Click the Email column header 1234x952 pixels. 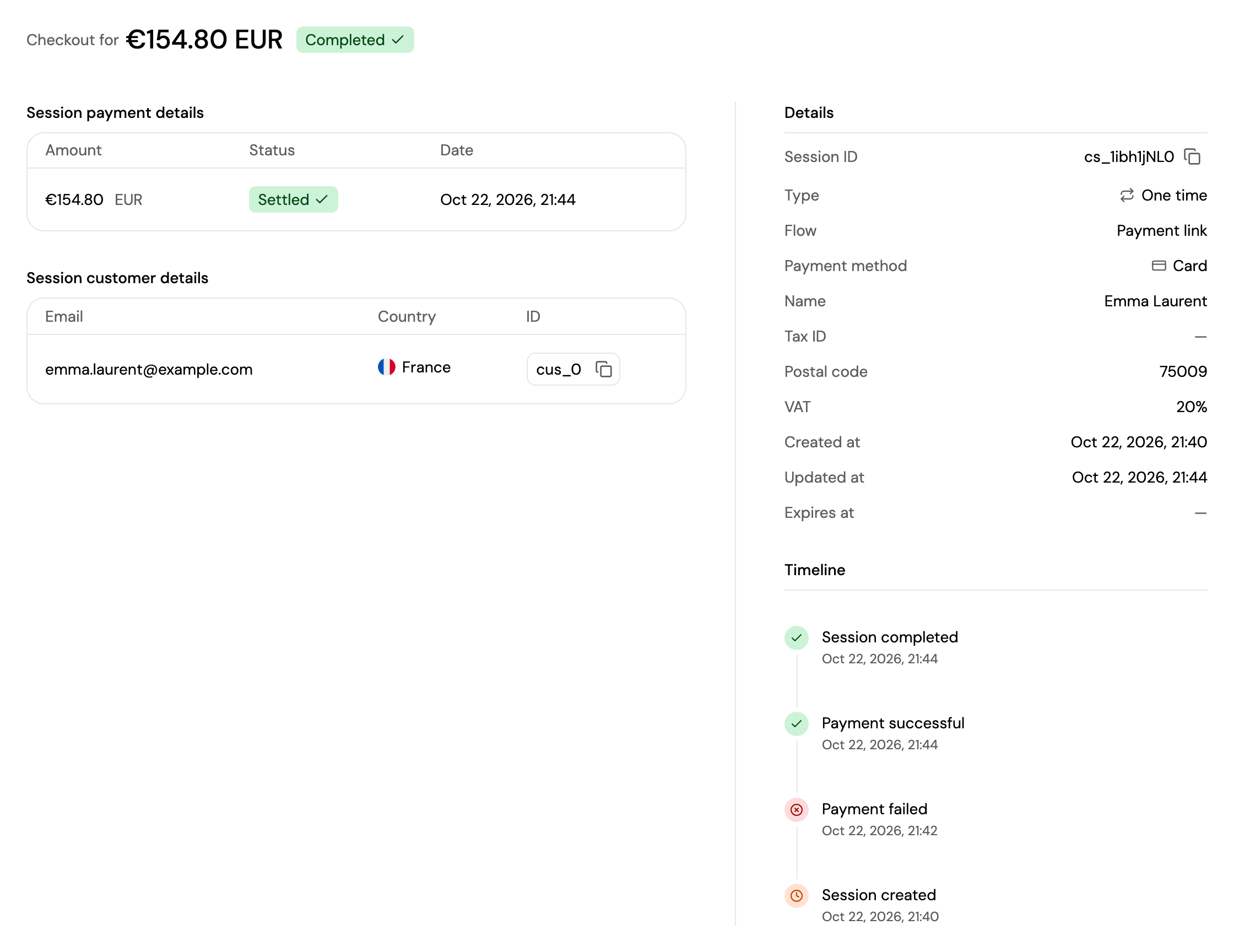click(64, 316)
